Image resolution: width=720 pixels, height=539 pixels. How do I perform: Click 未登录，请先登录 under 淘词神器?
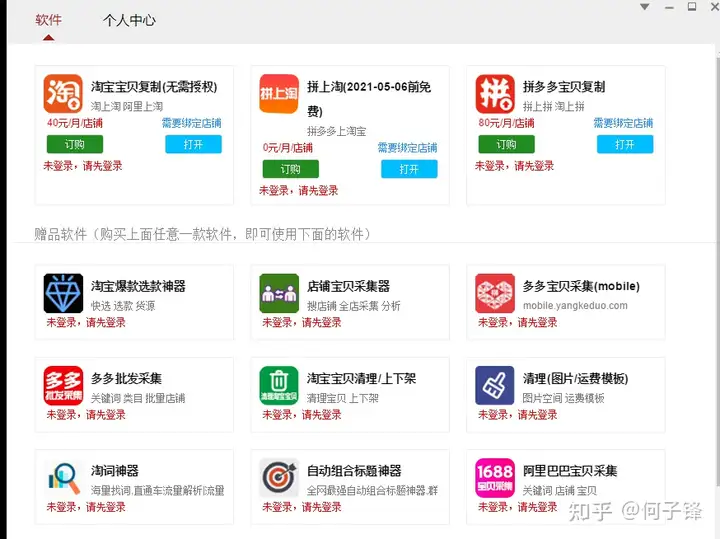tap(86, 507)
